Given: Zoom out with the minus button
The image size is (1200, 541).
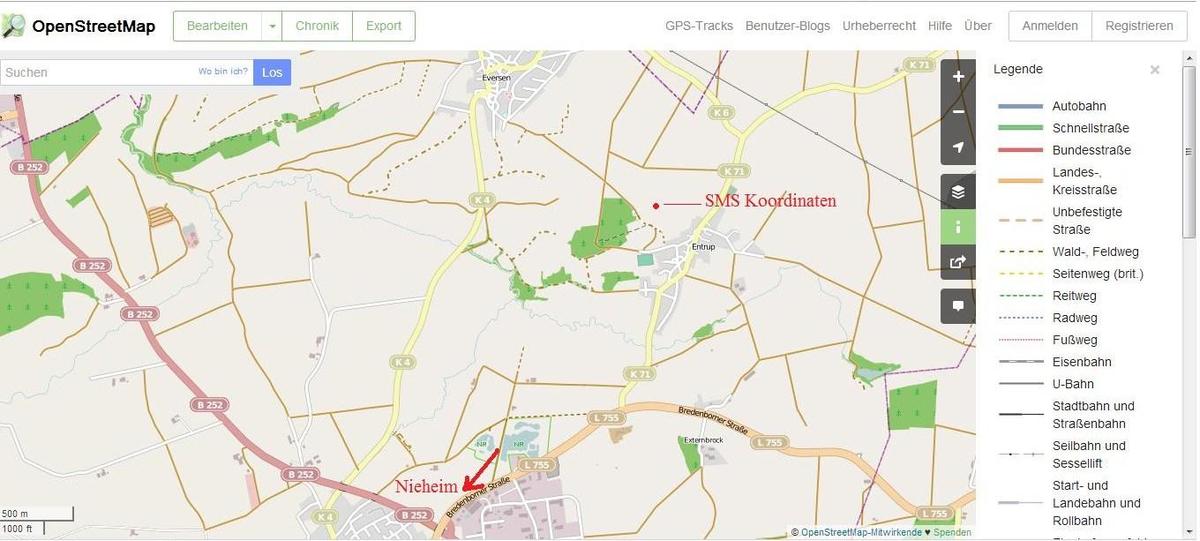Looking at the screenshot, I should click(x=958, y=111).
